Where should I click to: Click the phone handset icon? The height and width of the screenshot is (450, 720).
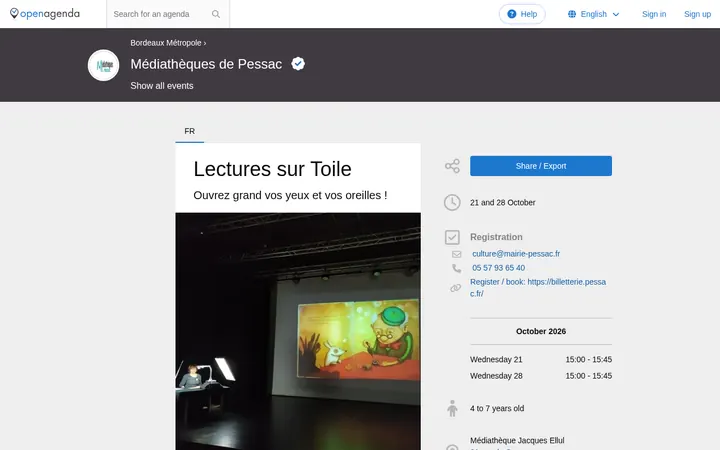(456, 268)
